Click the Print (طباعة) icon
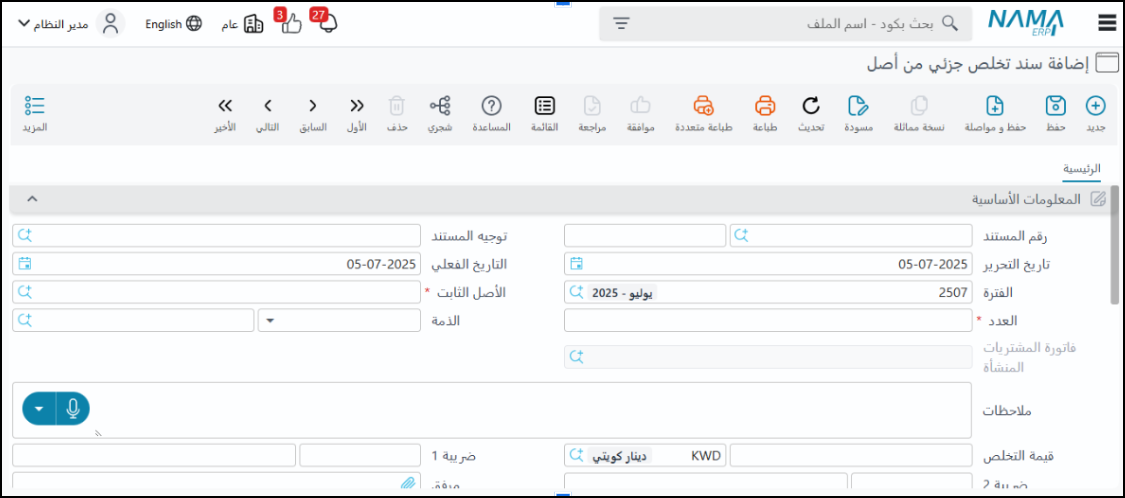 (x=765, y=106)
